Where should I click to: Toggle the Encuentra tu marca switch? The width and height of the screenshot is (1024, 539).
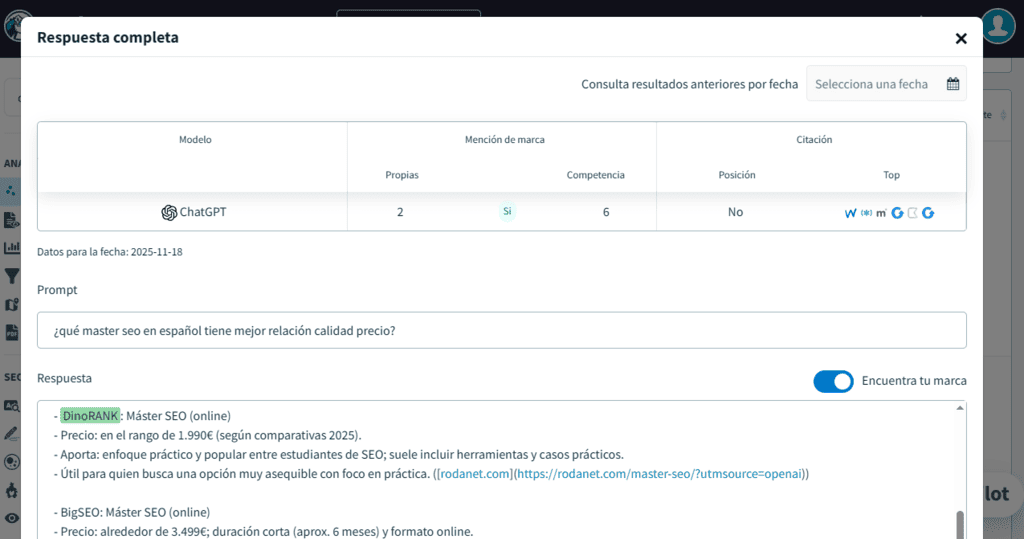point(833,381)
